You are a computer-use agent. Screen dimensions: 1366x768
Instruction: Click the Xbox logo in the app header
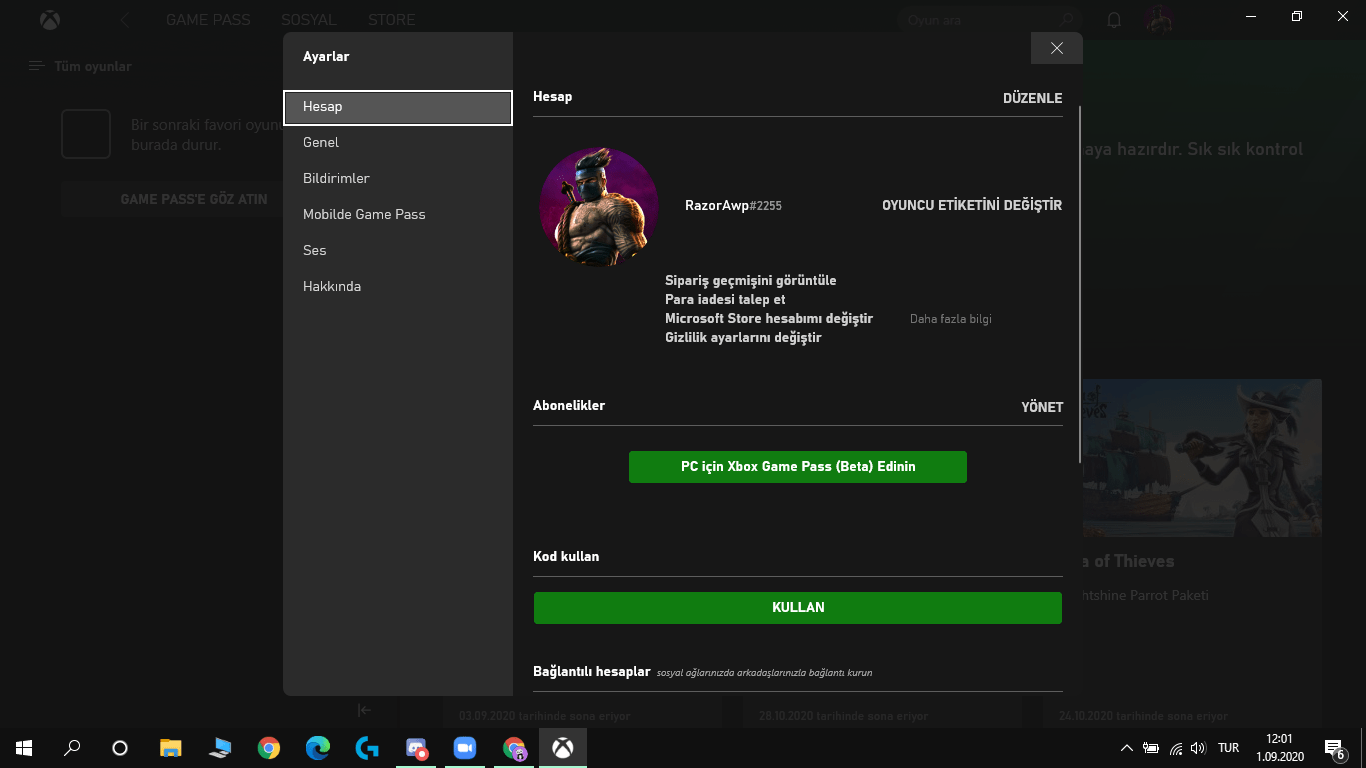pyautogui.click(x=49, y=20)
